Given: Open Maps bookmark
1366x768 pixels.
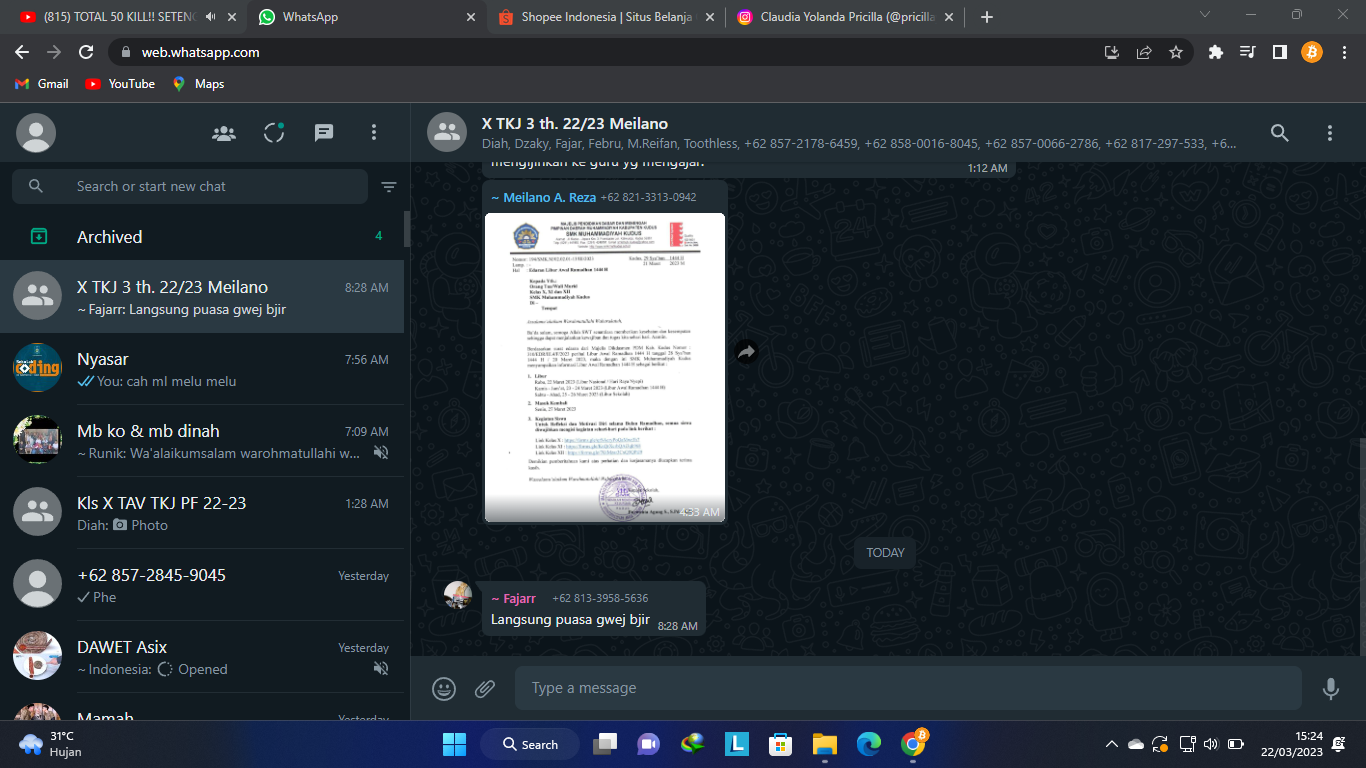Looking at the screenshot, I should [x=198, y=84].
